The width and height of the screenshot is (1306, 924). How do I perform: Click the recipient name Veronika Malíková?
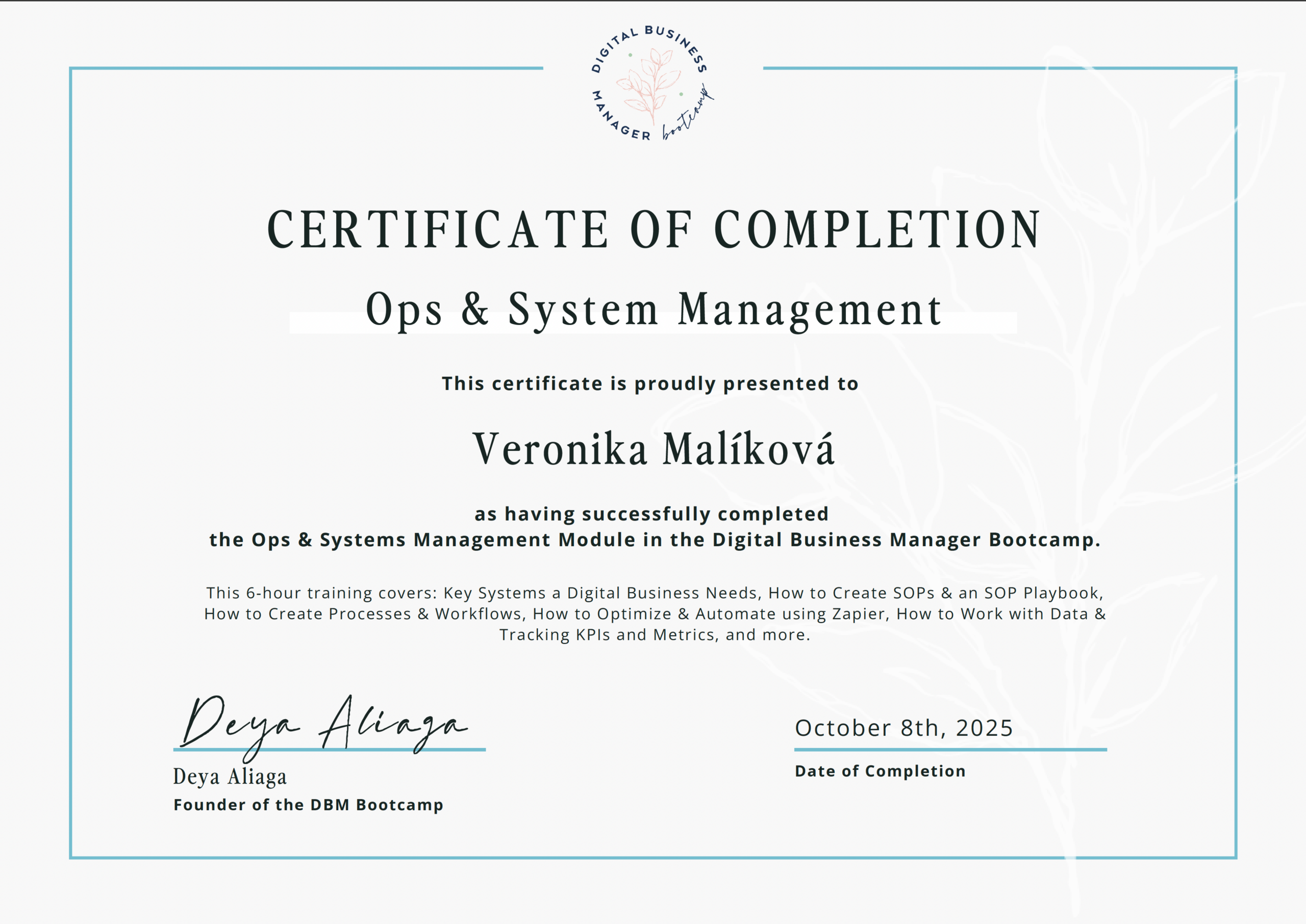pyautogui.click(x=654, y=449)
